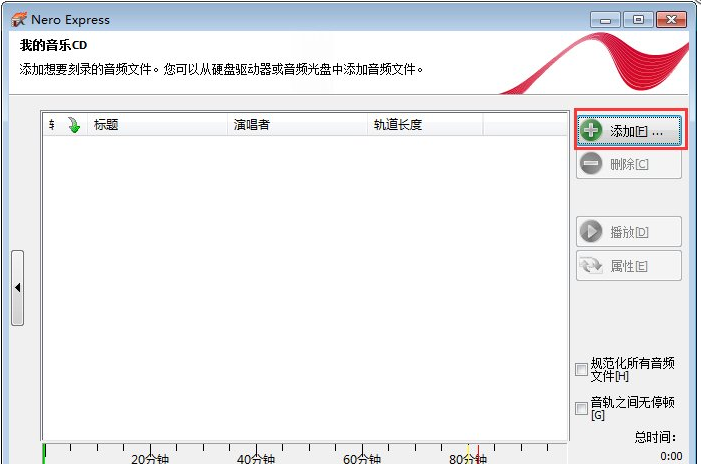The width and height of the screenshot is (701, 464).
Task: Enable normalize all audio files checkbox
Action: pyautogui.click(x=581, y=370)
